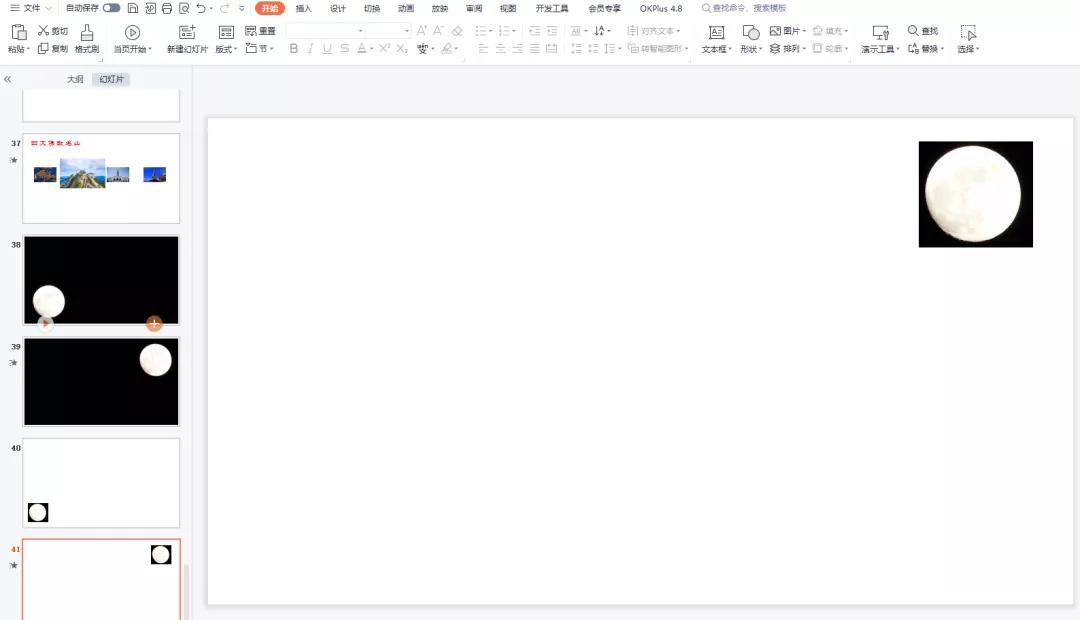Open the OKPlus 4.8 tab
Screen dimensions: 1080x620
click(661, 8)
